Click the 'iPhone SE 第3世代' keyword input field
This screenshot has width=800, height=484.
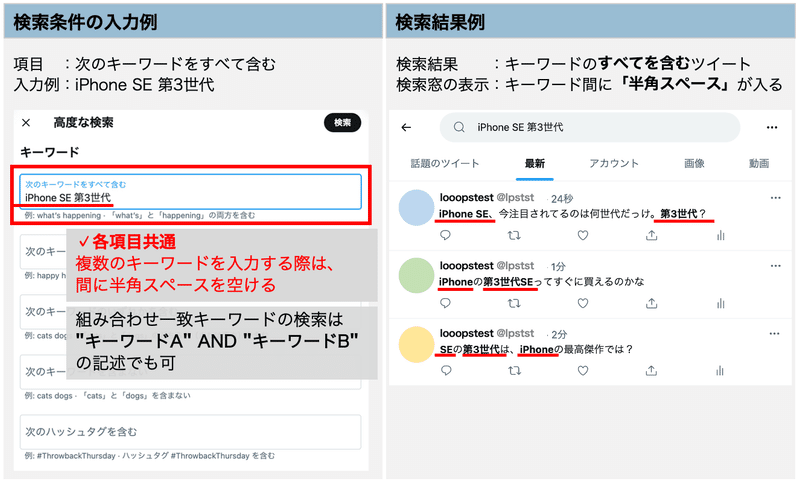tap(190, 192)
